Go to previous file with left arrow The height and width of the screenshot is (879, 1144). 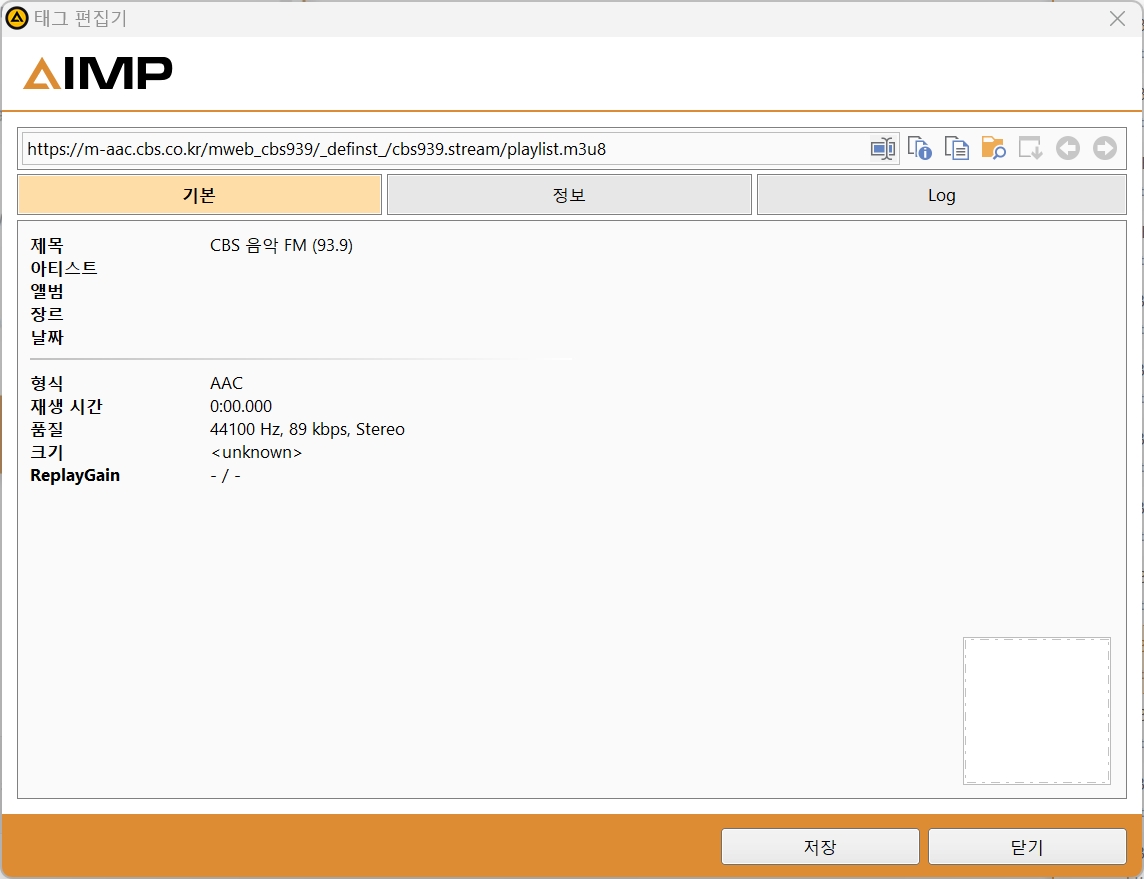point(1067,148)
